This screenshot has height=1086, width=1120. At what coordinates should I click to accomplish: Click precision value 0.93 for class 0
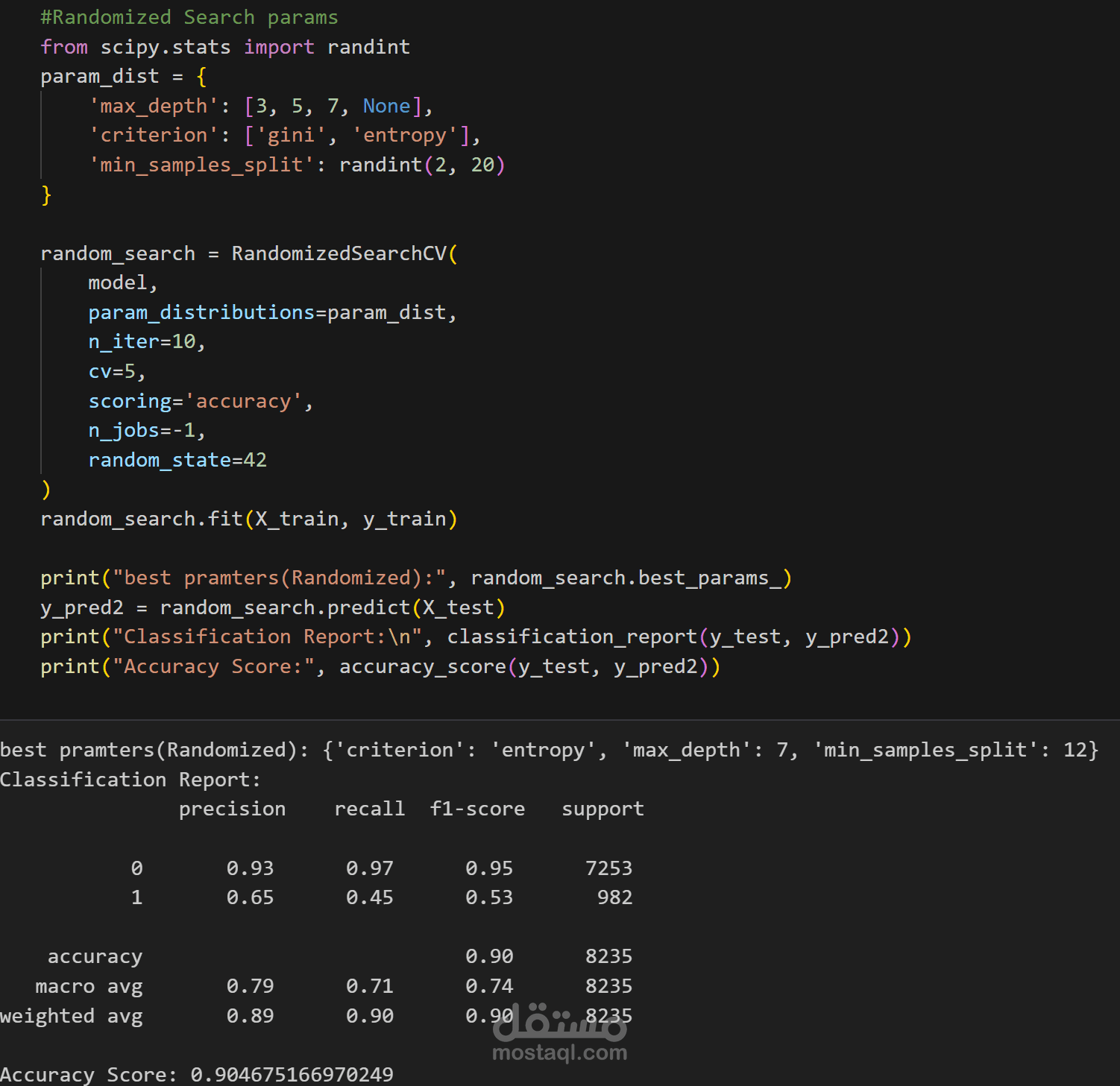(250, 868)
